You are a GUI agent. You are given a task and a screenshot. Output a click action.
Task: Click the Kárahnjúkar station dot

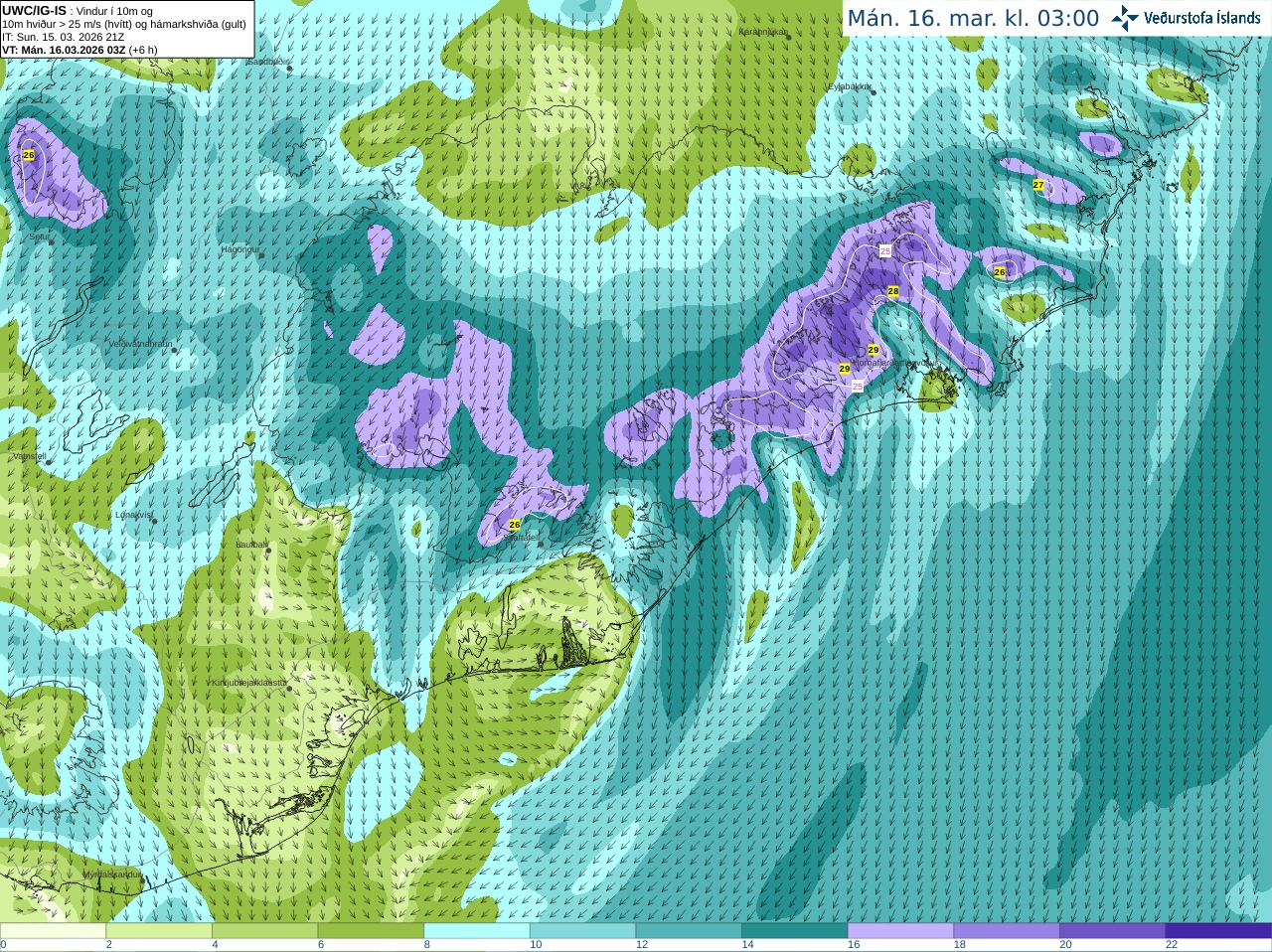point(788,36)
